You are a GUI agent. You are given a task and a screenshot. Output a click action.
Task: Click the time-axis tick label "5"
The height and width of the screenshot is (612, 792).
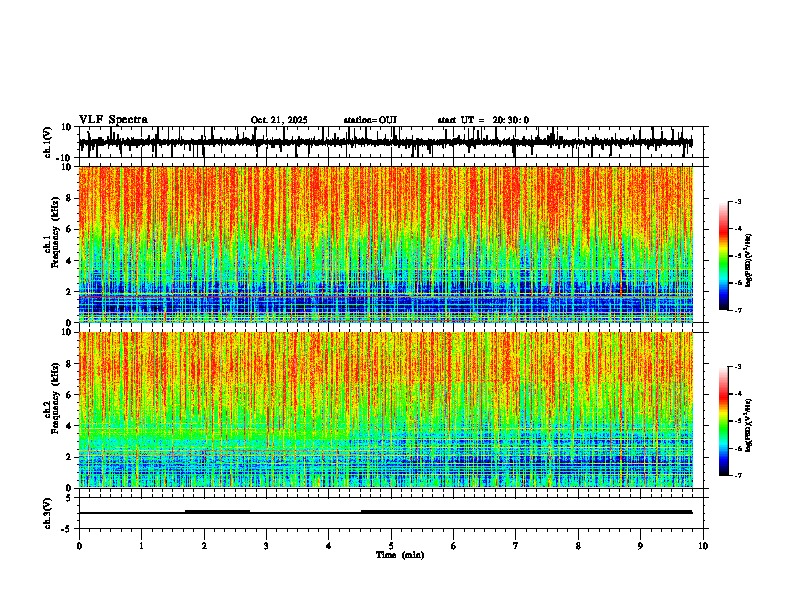[x=391, y=546]
